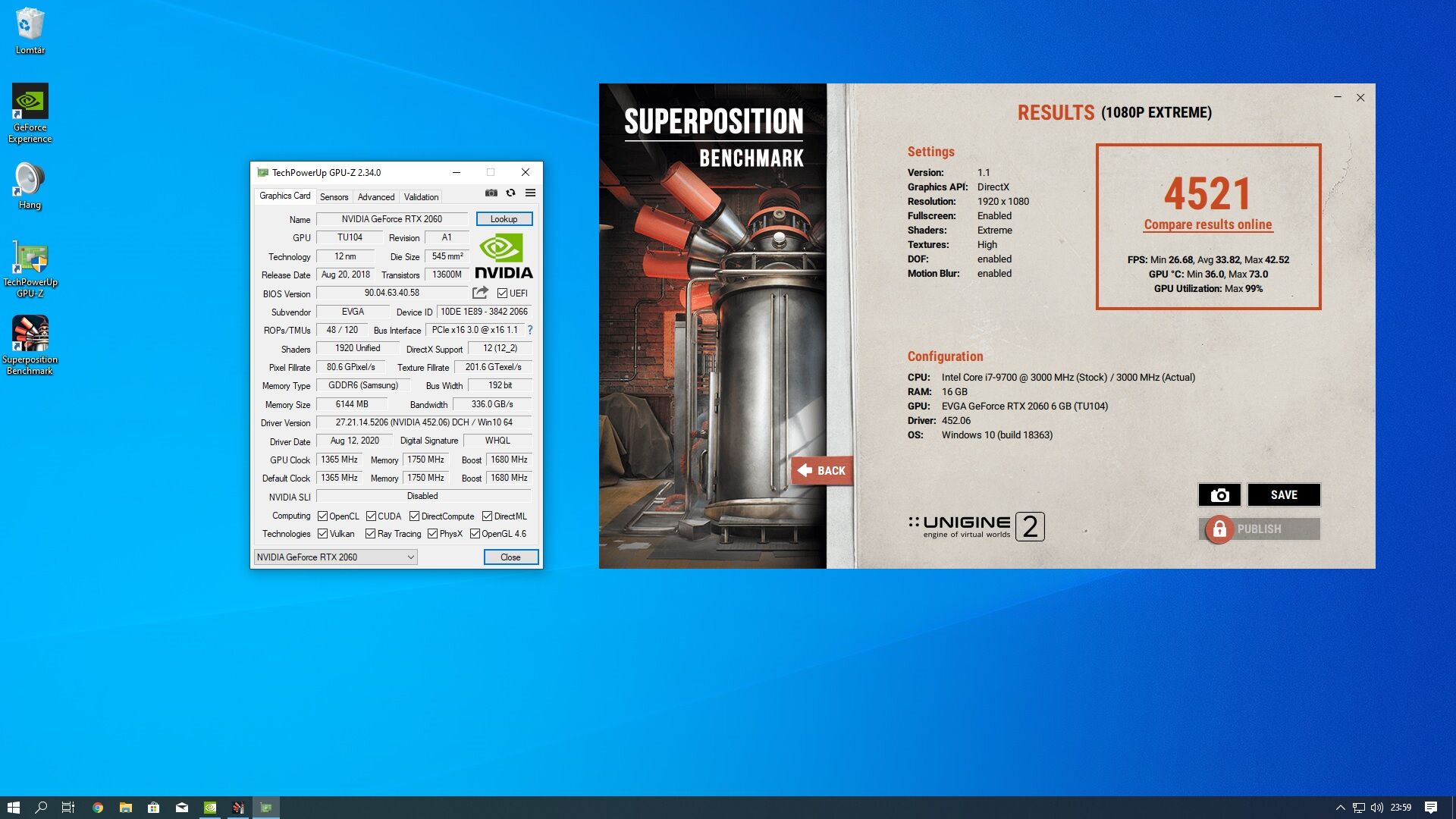
Task: Switch to Superposition taskbar icon
Action: click(238, 808)
